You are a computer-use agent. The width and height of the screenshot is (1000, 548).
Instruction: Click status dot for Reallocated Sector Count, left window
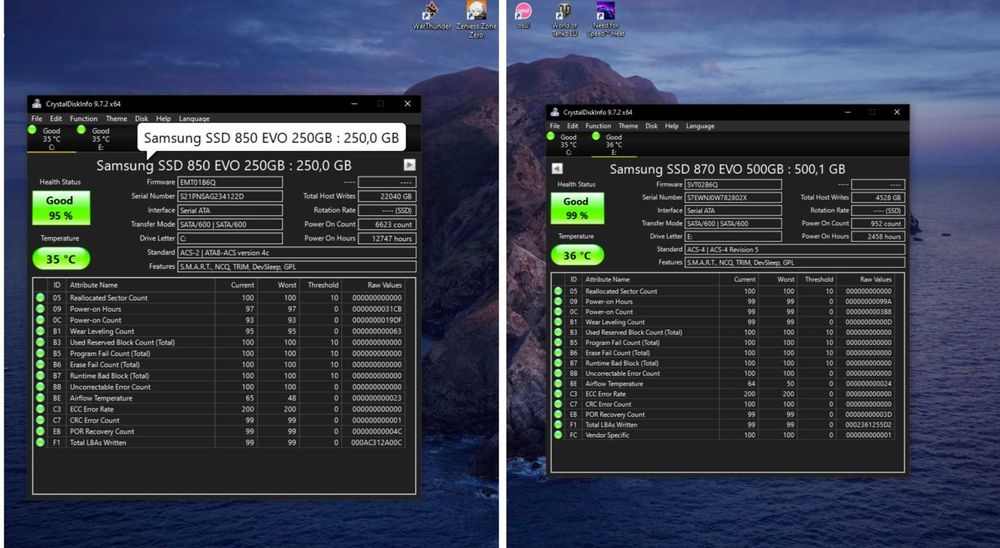(x=40, y=298)
